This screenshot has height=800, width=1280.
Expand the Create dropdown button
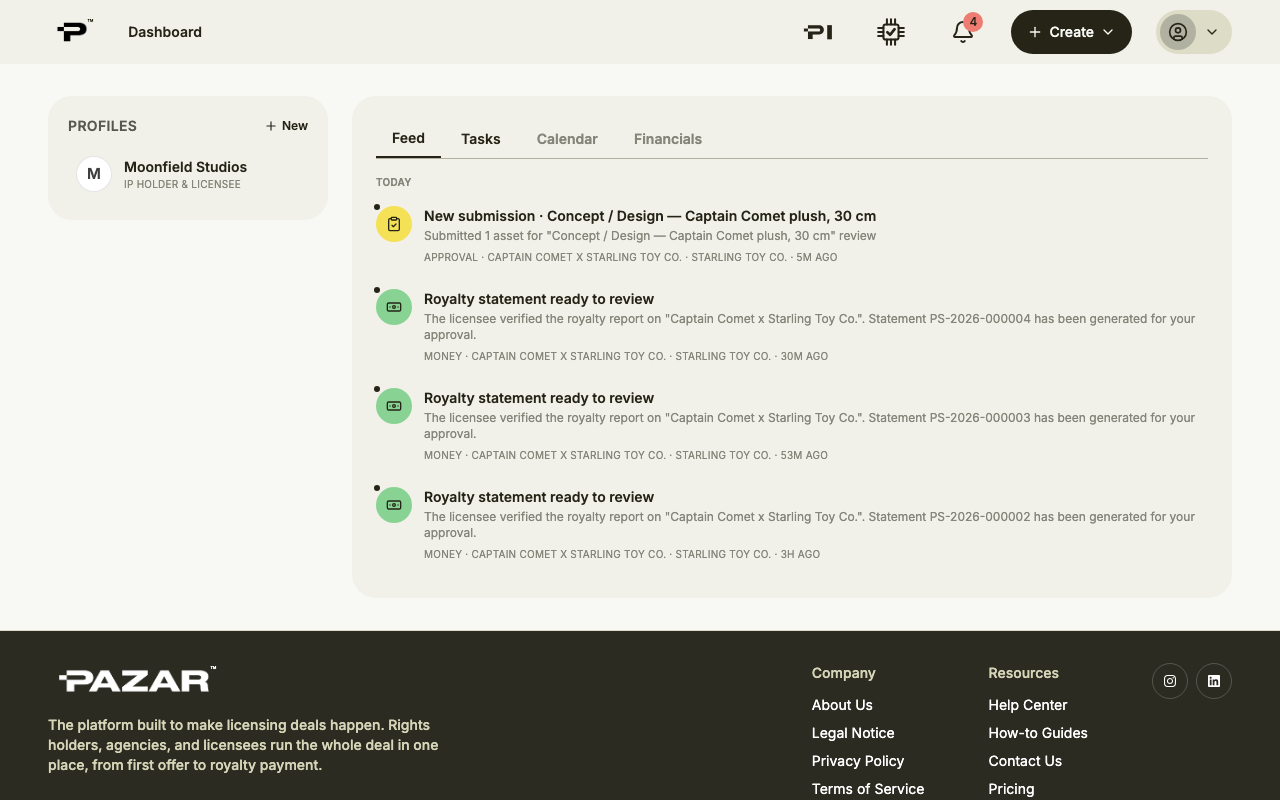click(x=1071, y=32)
